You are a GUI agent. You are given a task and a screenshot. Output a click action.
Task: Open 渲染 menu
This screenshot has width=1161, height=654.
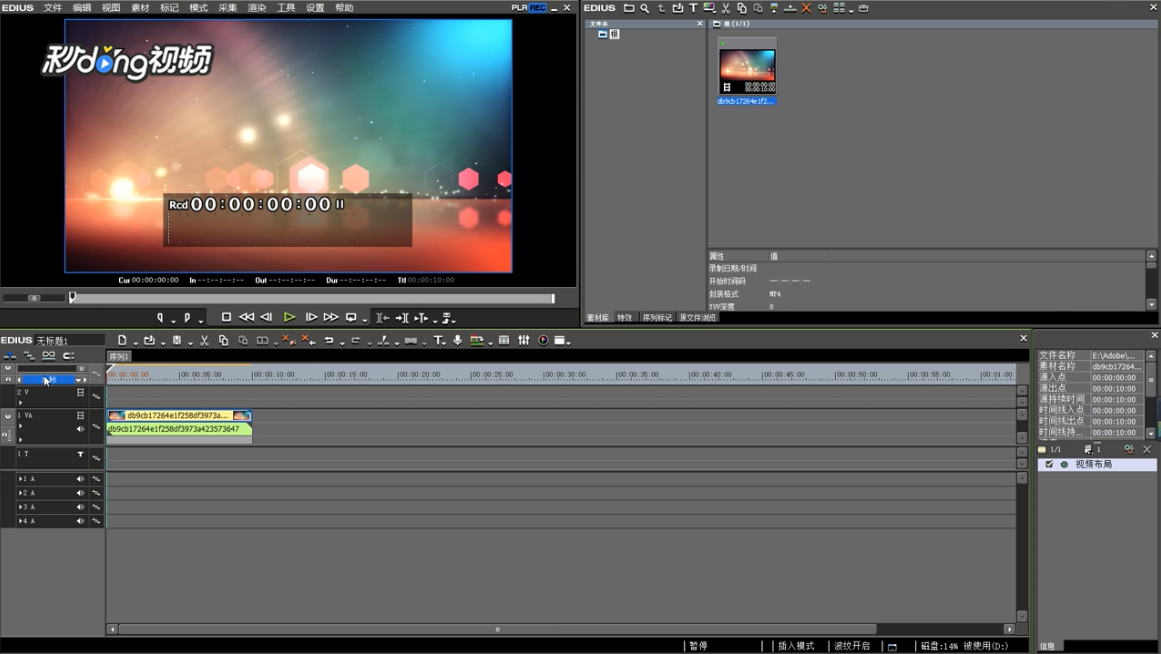click(257, 7)
